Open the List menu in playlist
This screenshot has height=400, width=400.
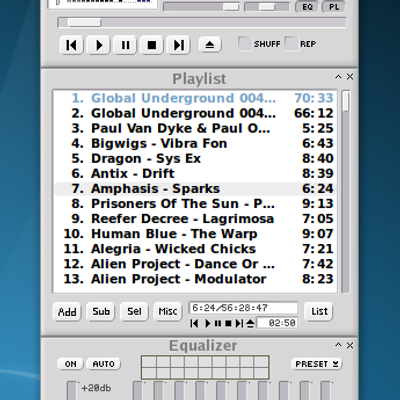[x=319, y=312]
